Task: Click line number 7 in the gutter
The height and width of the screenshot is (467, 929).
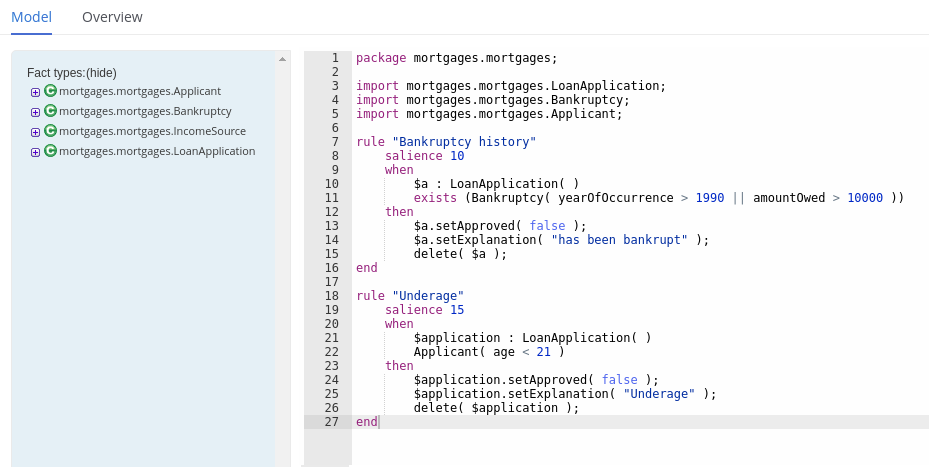Action: pyautogui.click(x=334, y=142)
